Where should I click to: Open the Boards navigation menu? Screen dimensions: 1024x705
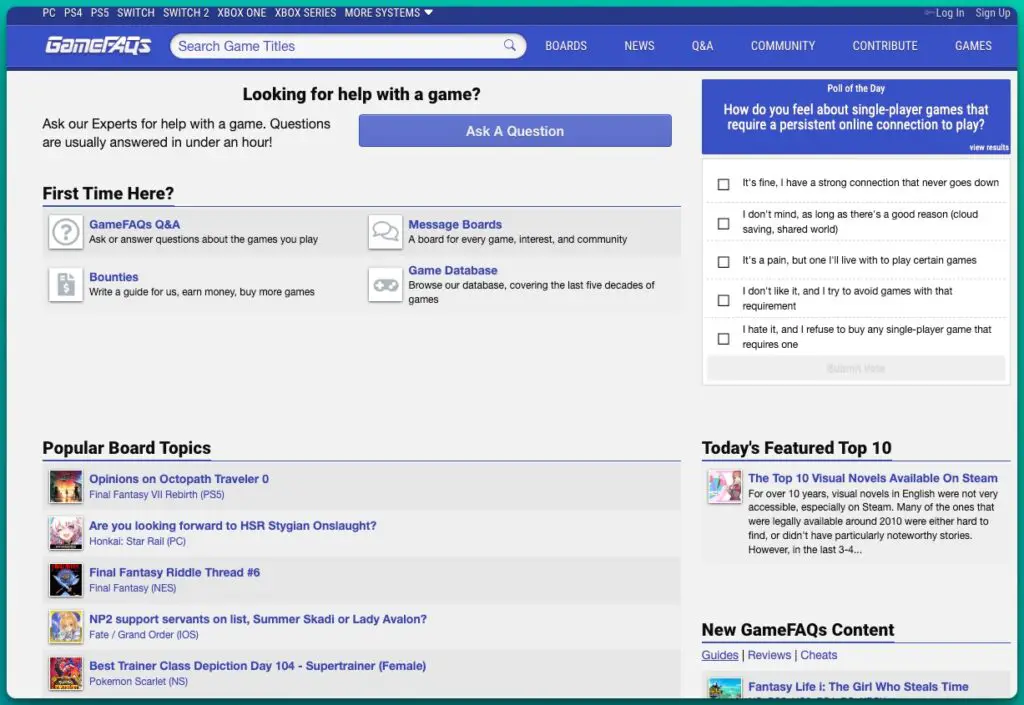(x=566, y=46)
